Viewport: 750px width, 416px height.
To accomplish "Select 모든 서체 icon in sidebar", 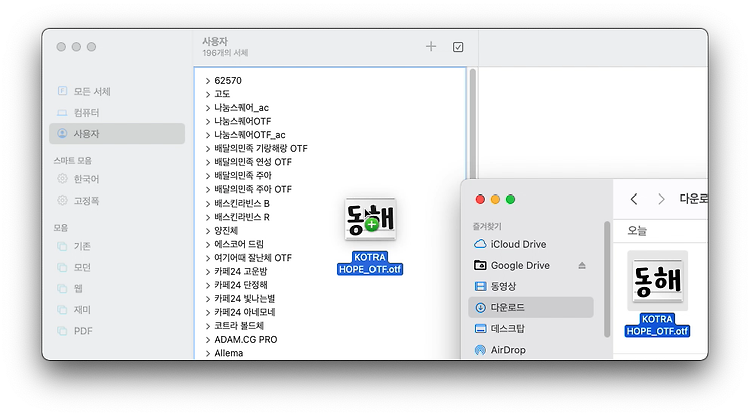I will coord(62,91).
